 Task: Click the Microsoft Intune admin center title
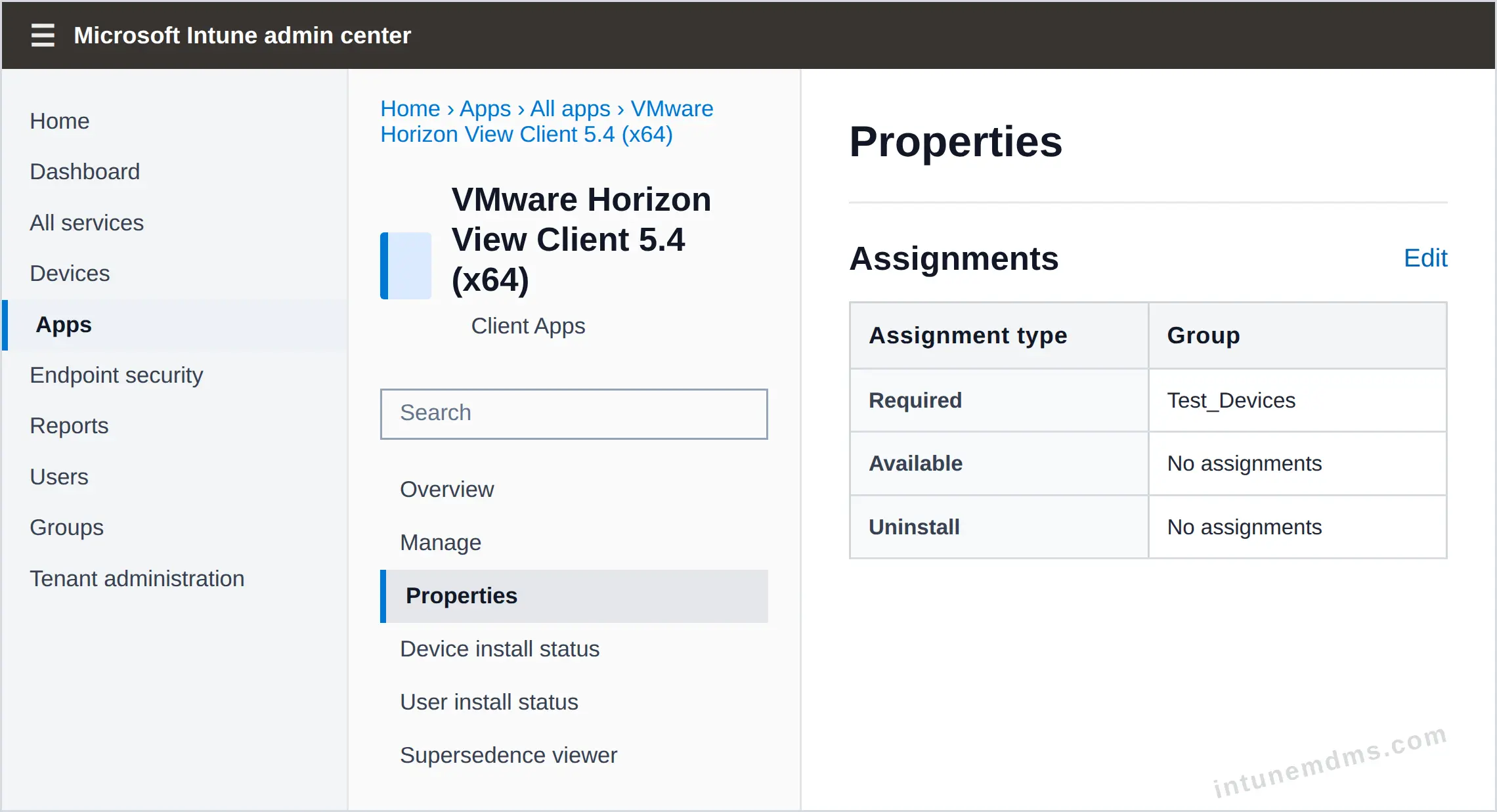[x=242, y=35]
